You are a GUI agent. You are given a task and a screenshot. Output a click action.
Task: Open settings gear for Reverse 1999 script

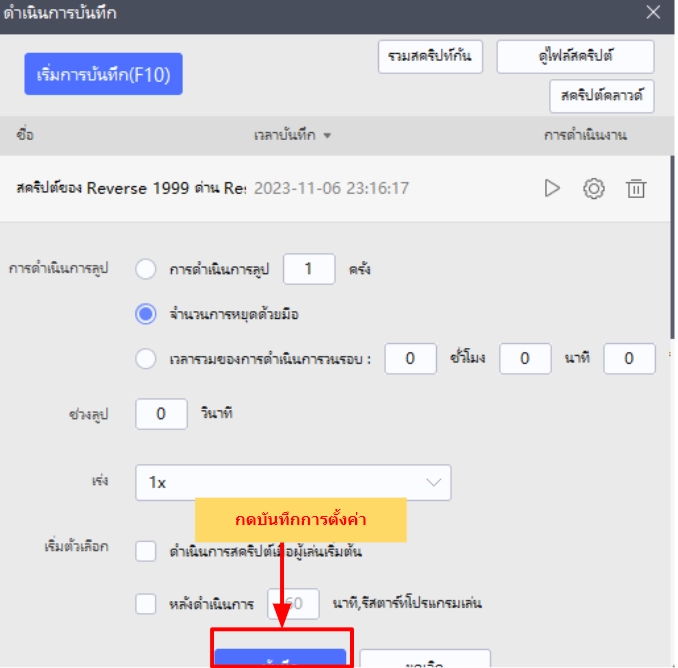click(594, 189)
